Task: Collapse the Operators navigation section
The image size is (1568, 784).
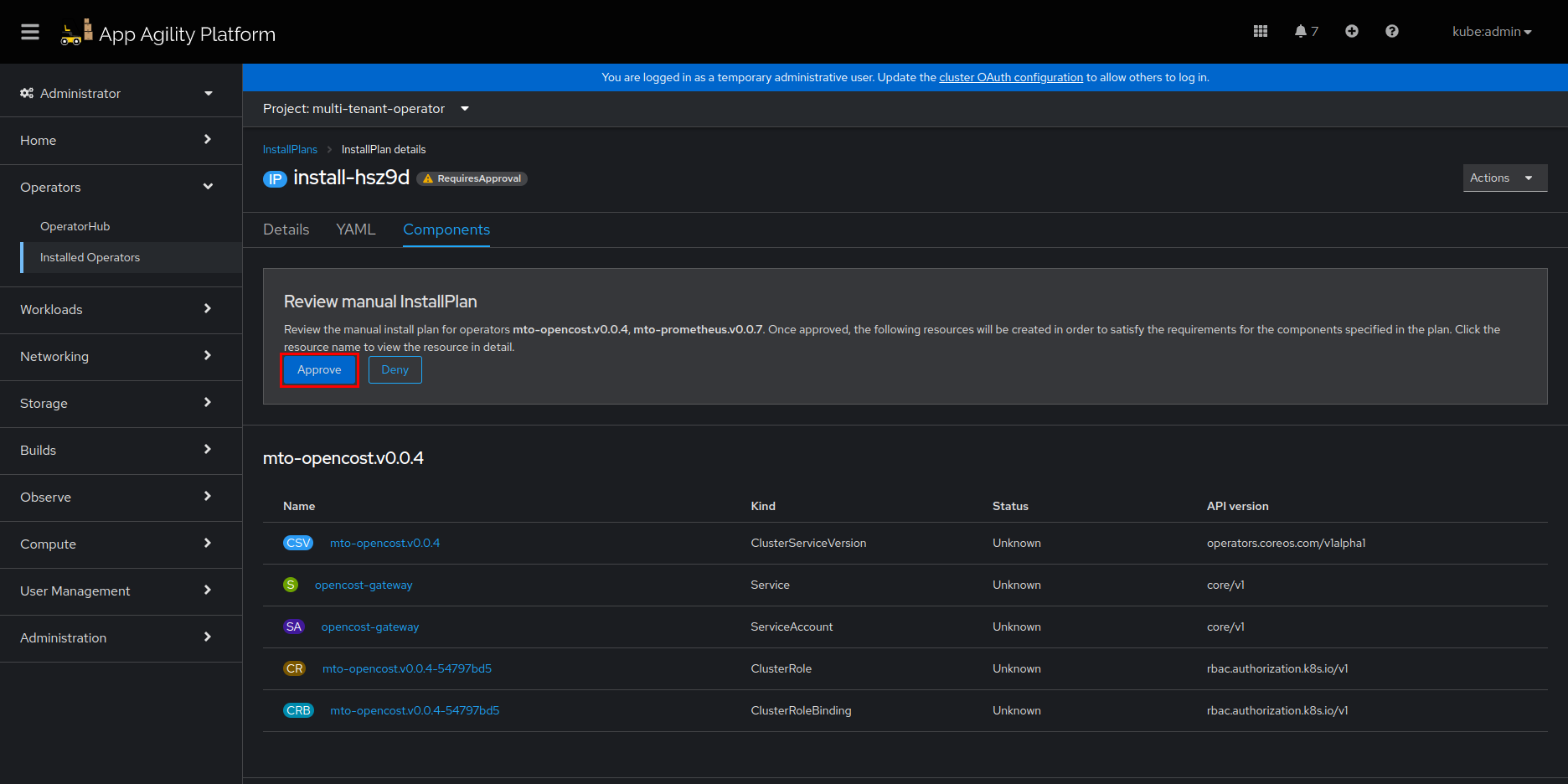Action: coord(117,187)
